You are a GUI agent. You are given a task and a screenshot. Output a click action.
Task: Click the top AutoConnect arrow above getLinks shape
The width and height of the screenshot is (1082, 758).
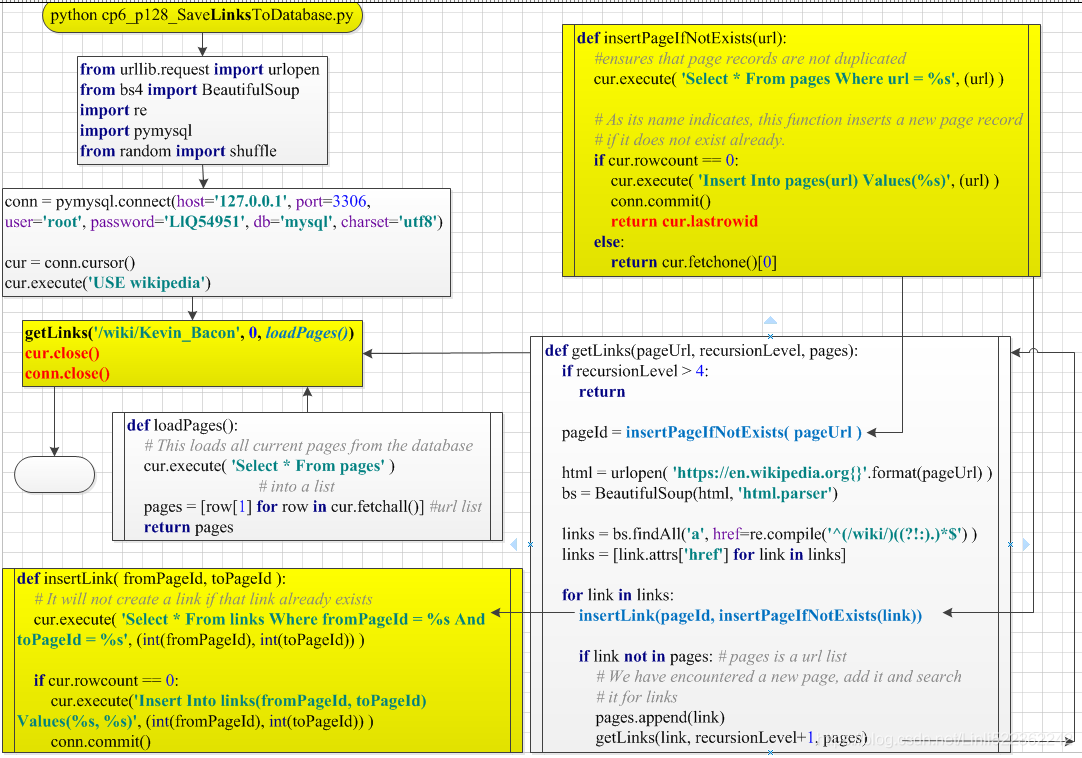771,320
